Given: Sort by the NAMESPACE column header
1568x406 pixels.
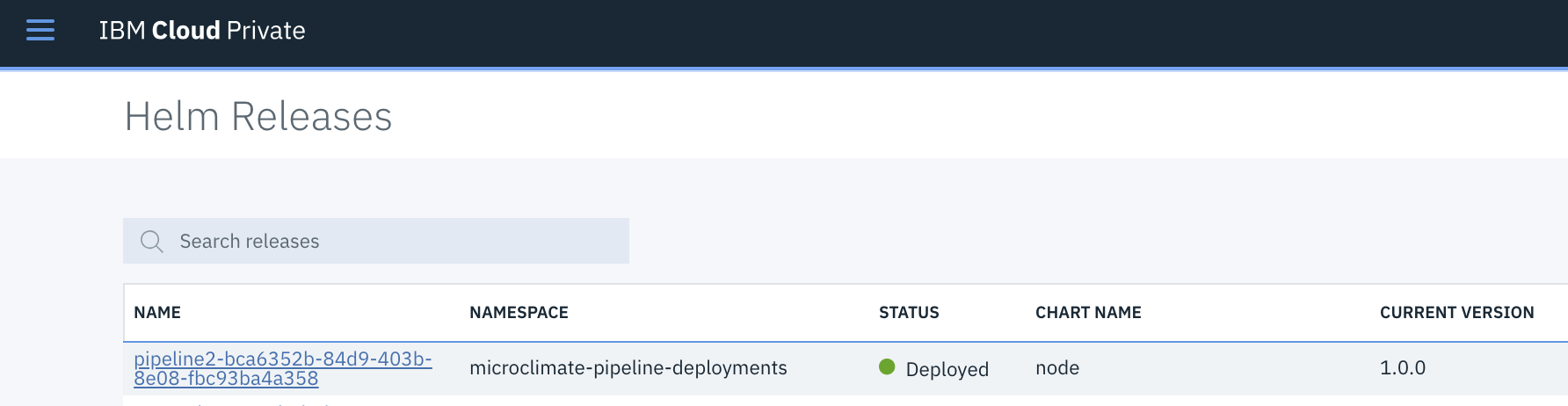Looking at the screenshot, I should pos(519,313).
